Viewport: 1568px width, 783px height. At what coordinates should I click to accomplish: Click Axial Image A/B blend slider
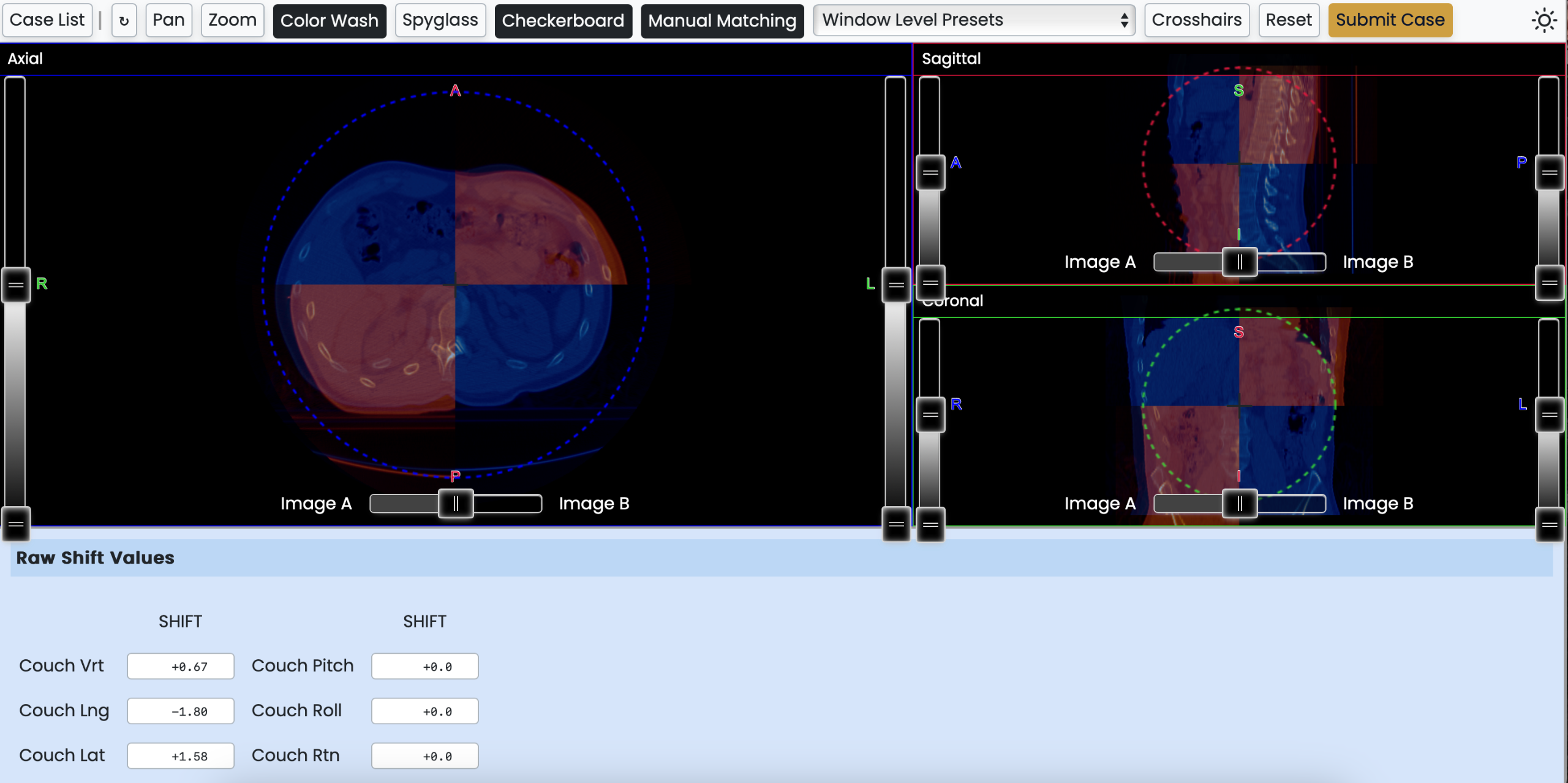456,504
